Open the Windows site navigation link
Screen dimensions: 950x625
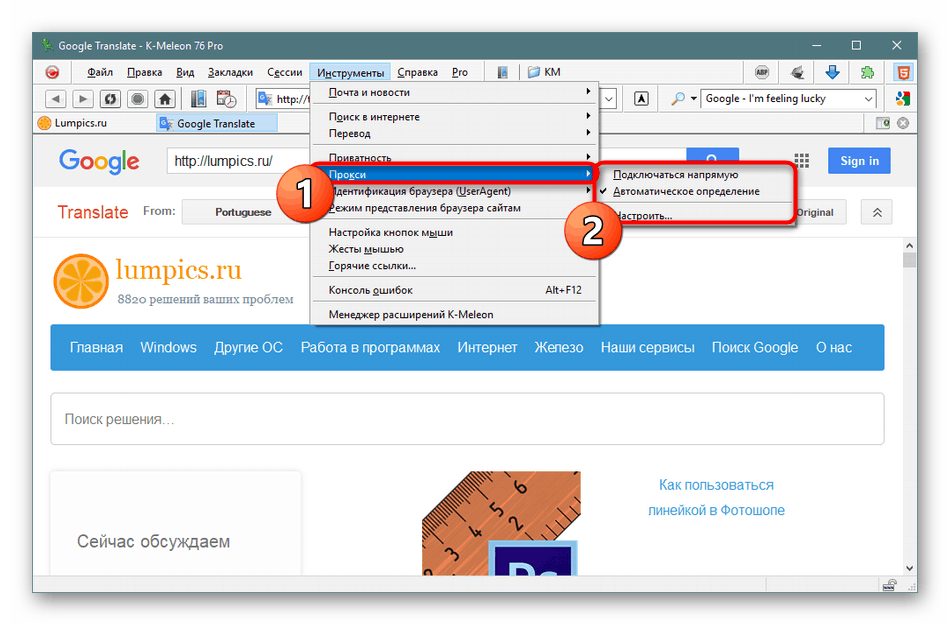click(x=168, y=348)
